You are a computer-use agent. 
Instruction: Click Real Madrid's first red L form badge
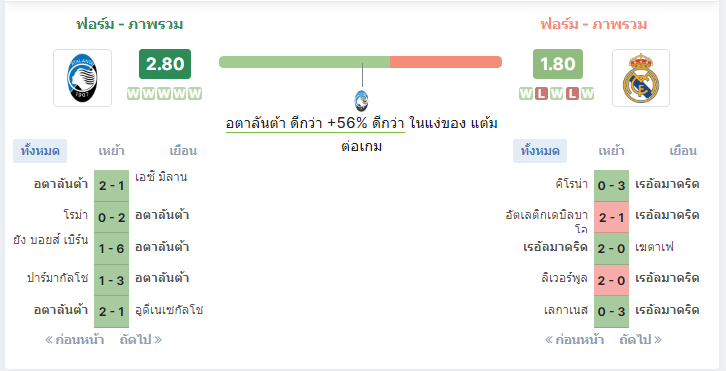(x=541, y=94)
